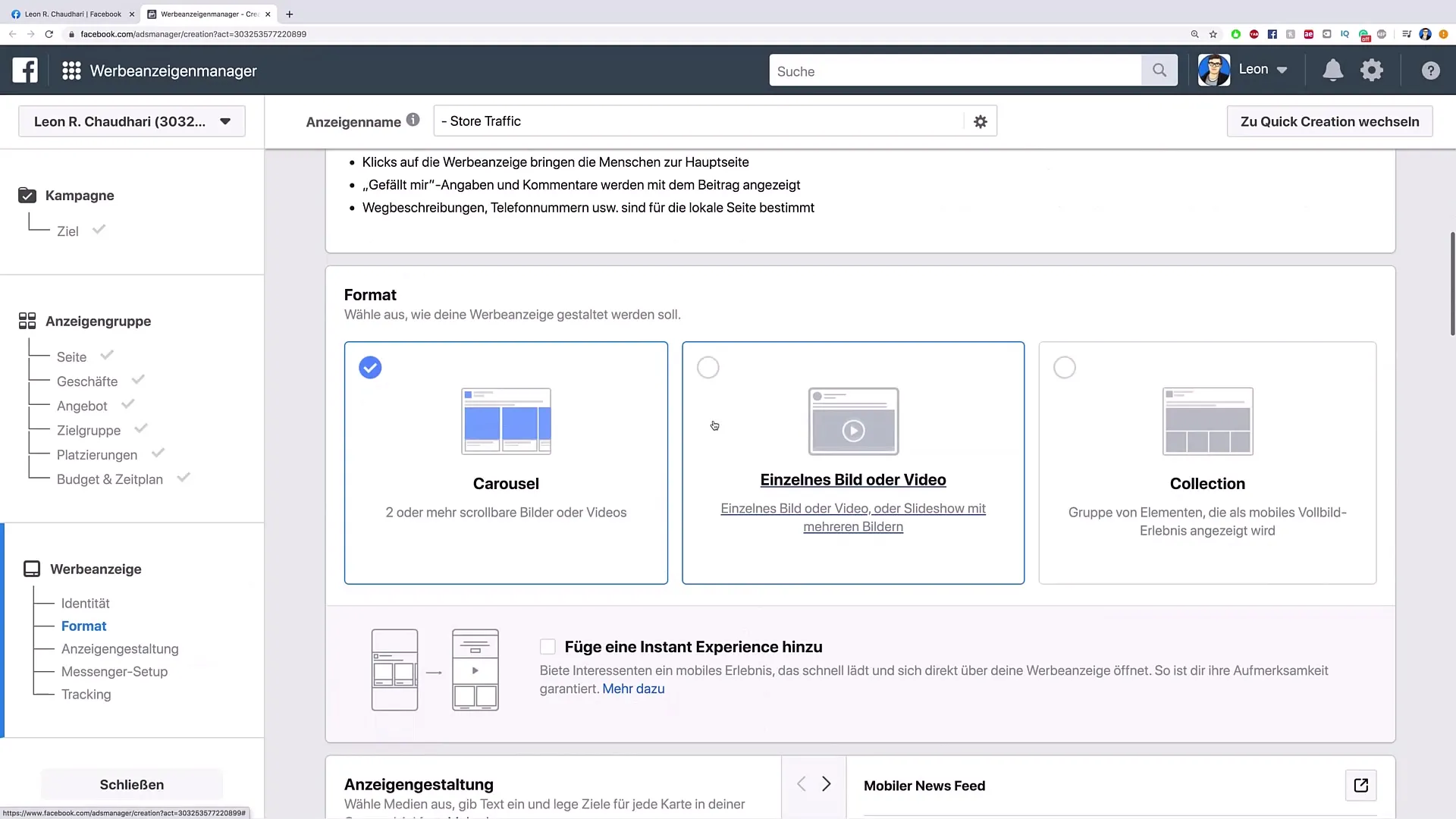Click the Kampagne menu item in sidebar
This screenshot has width=1456, height=819.
point(79,195)
